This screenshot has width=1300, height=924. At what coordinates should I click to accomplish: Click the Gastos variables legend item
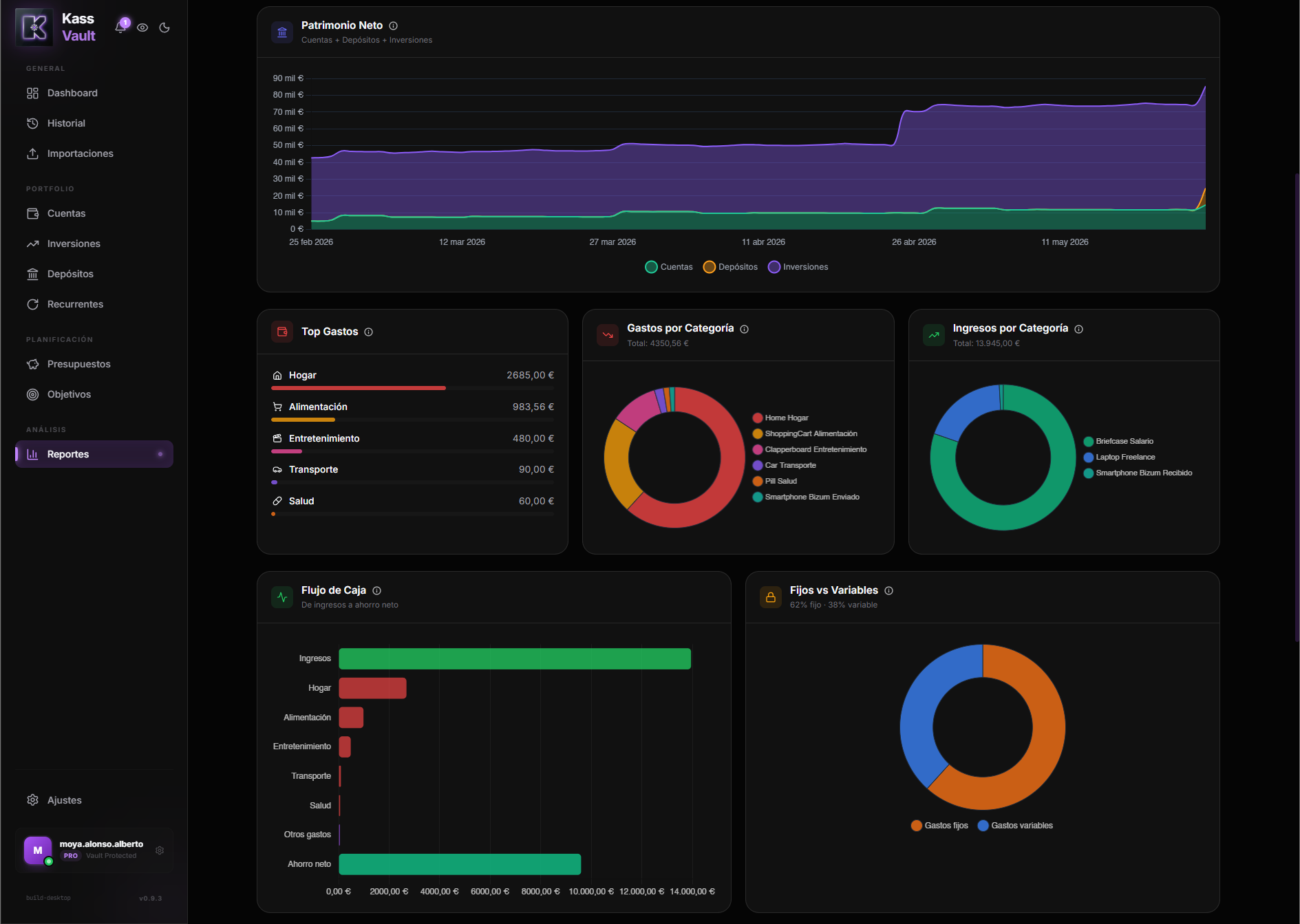click(1015, 826)
